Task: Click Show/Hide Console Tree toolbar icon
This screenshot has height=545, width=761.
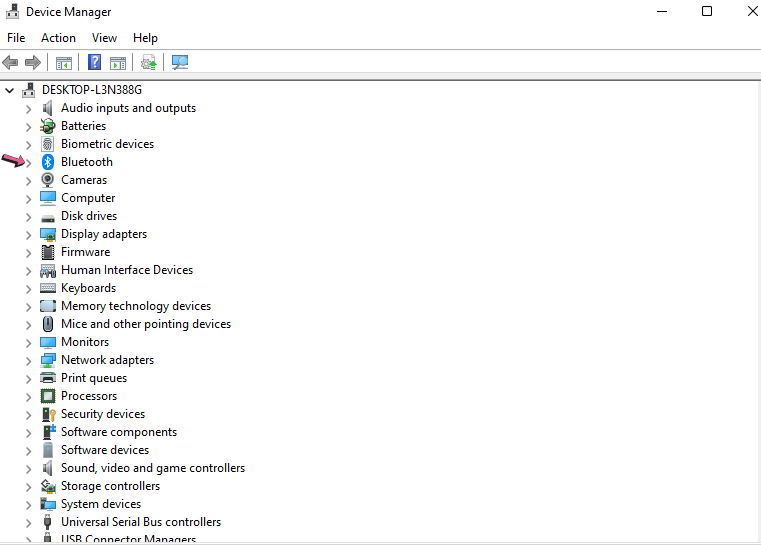Action: 64,63
